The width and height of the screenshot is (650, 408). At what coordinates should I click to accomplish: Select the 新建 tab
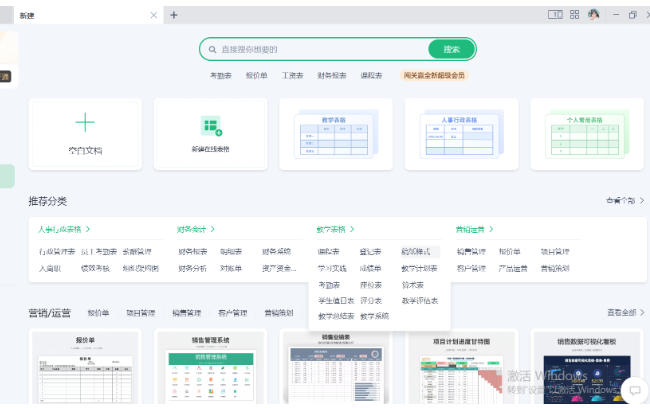88,15
